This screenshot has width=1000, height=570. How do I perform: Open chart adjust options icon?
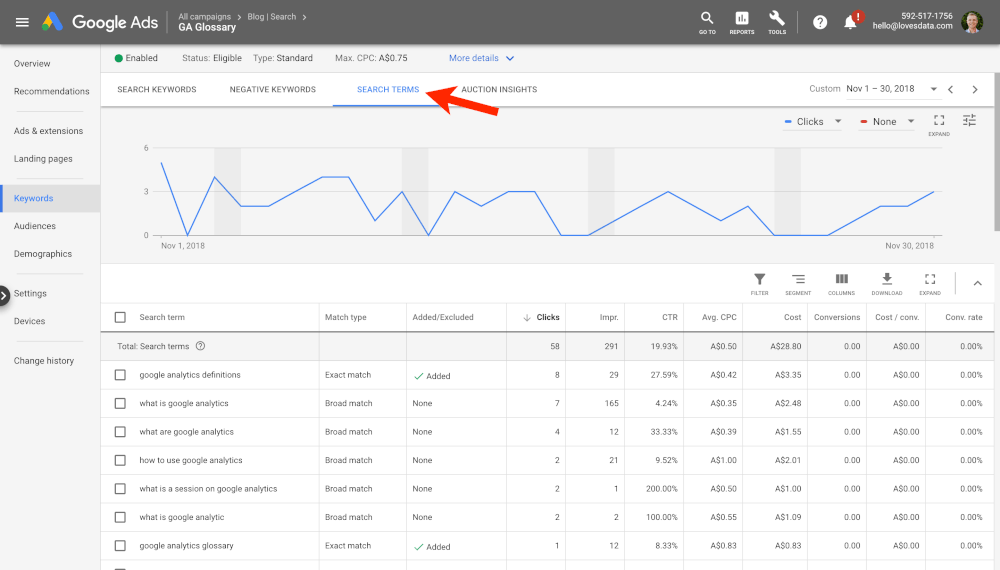(x=969, y=121)
